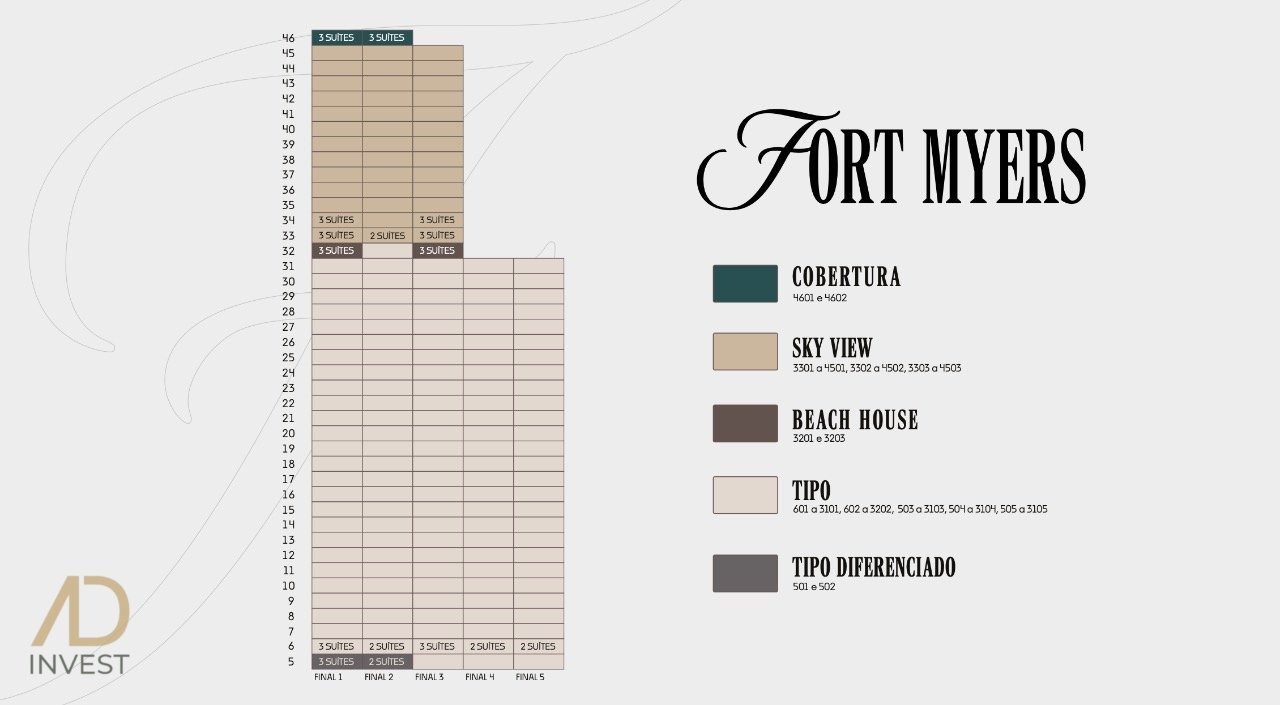Click the AD Invest logo
The height and width of the screenshot is (705, 1280).
80,625
